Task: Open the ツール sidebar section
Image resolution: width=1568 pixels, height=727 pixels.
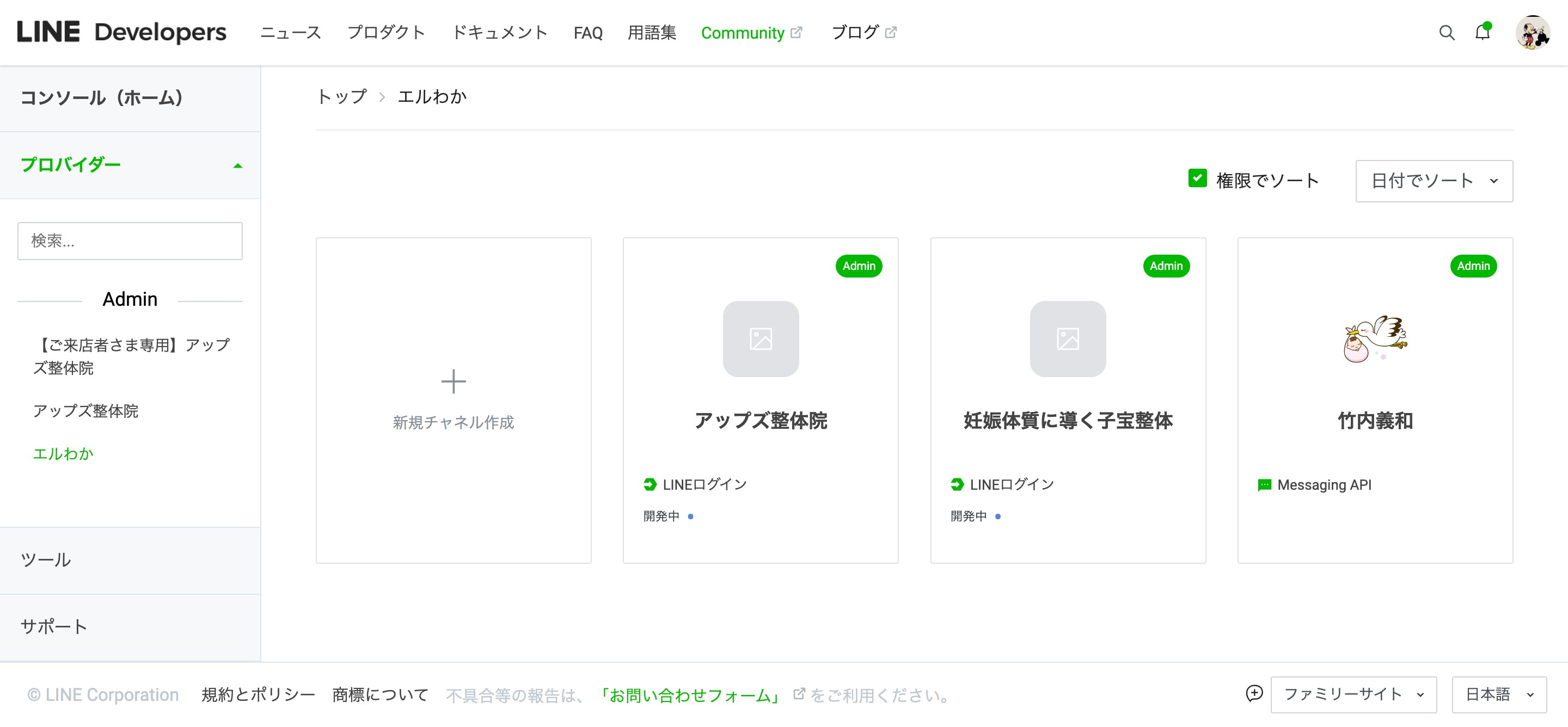Action: [46, 560]
